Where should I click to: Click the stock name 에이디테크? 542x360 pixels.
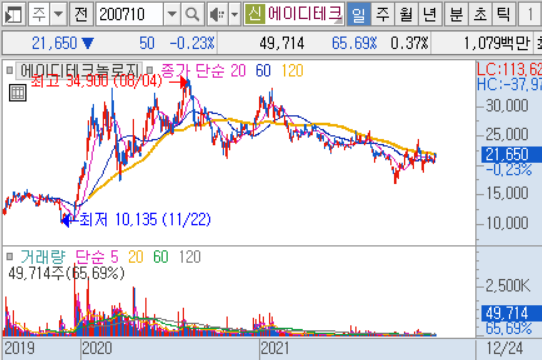[305, 14]
